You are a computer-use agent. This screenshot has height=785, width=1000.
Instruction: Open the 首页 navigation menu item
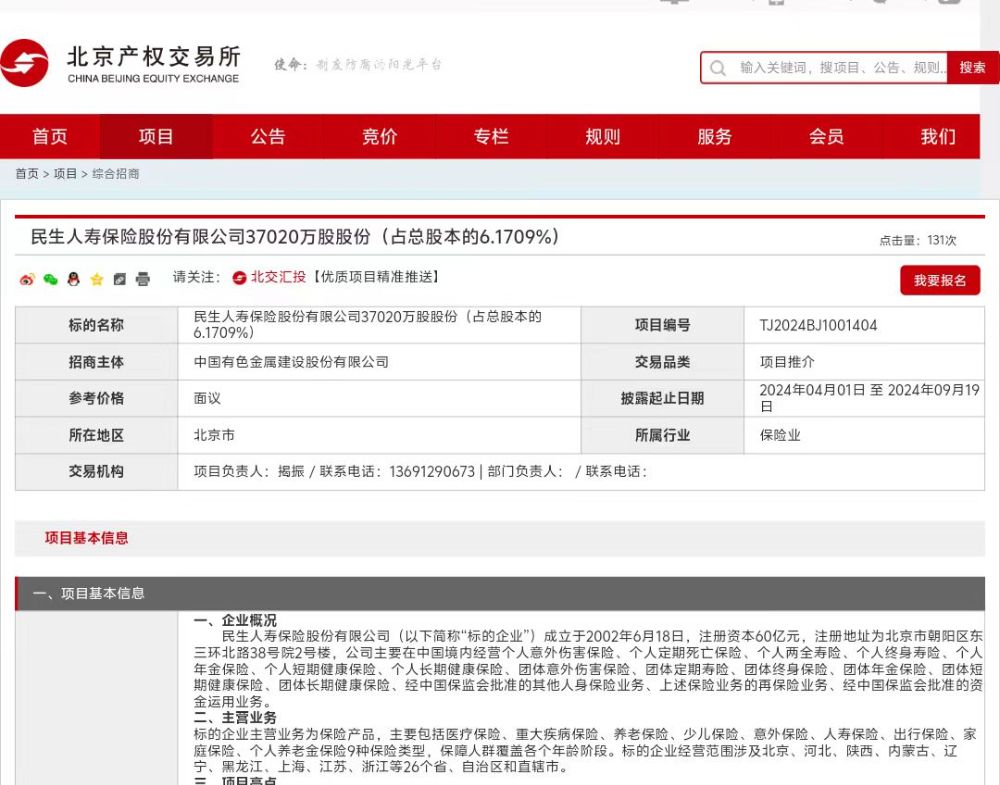click(x=50, y=136)
